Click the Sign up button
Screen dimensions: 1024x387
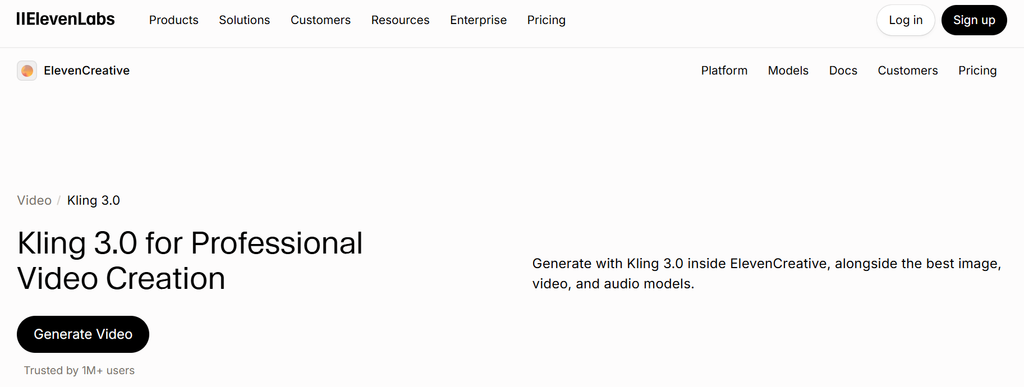[x=974, y=20]
